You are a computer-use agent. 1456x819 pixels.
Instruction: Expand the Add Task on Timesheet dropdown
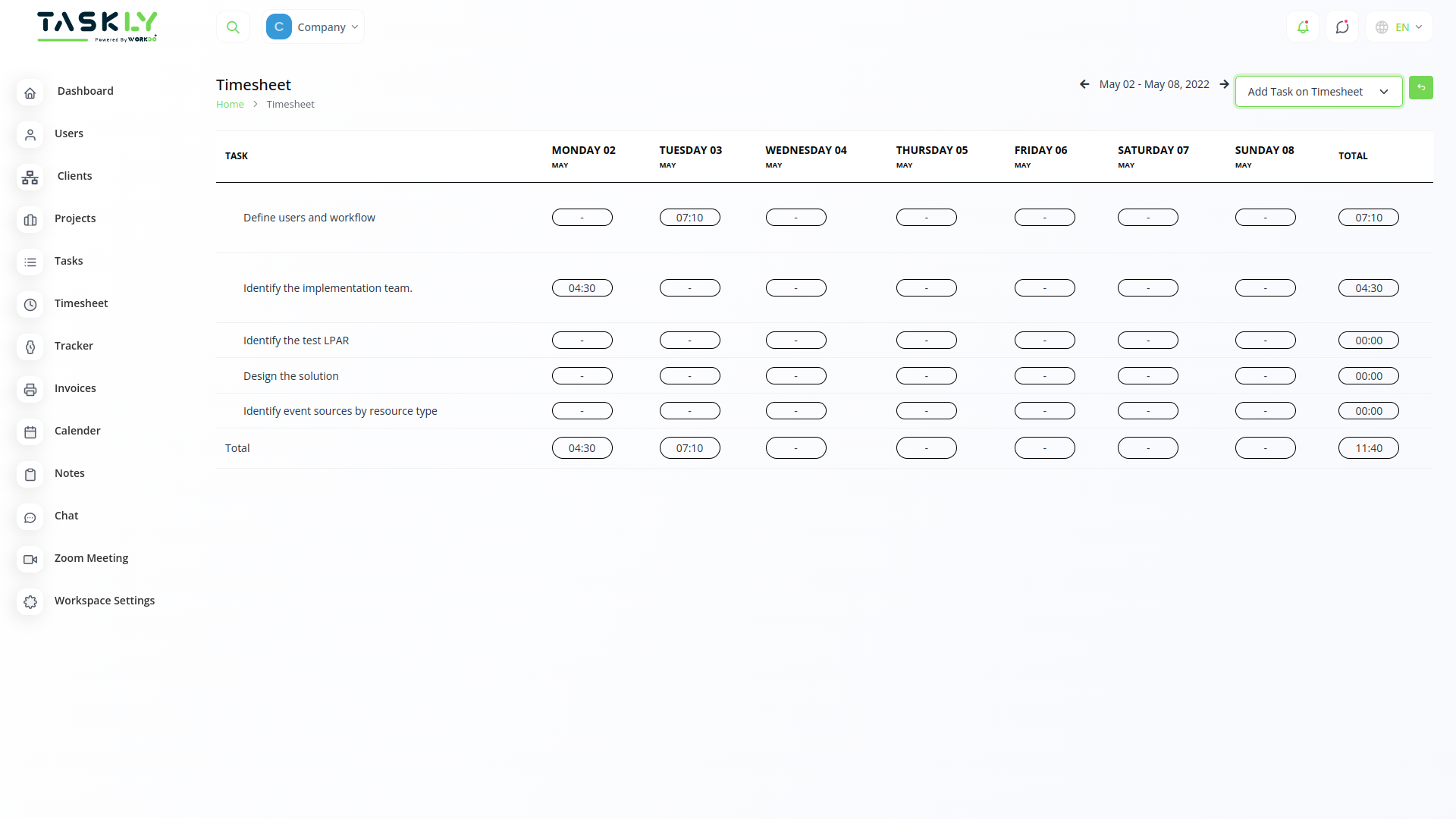coord(1317,91)
